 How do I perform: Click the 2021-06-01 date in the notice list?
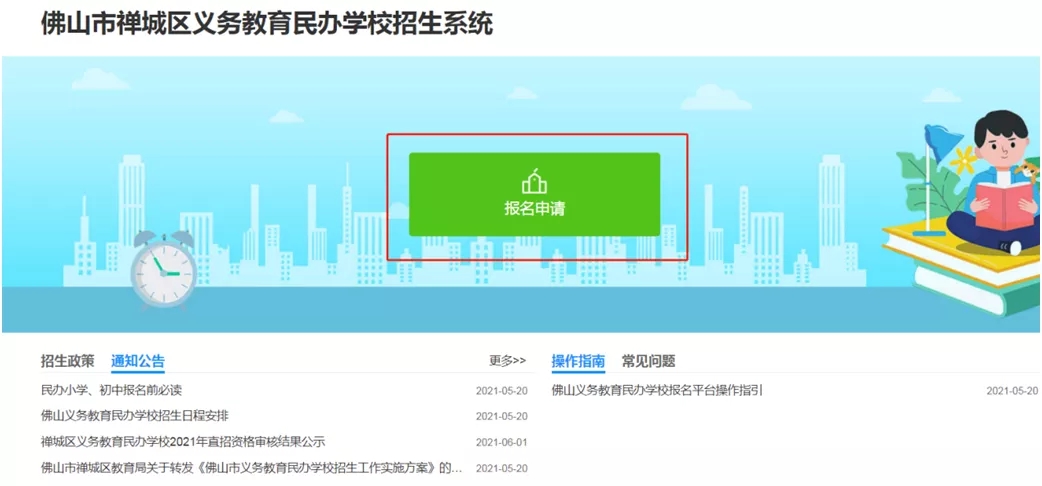coord(501,442)
